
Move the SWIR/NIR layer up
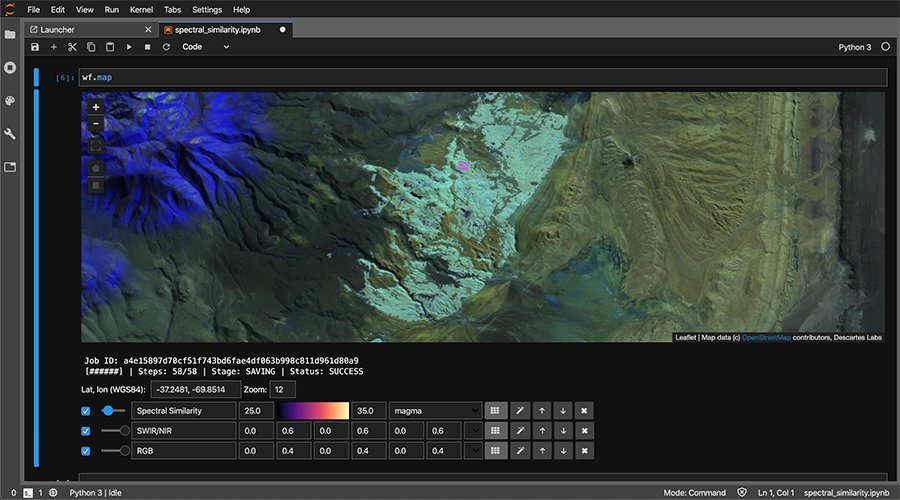pyautogui.click(x=542, y=431)
